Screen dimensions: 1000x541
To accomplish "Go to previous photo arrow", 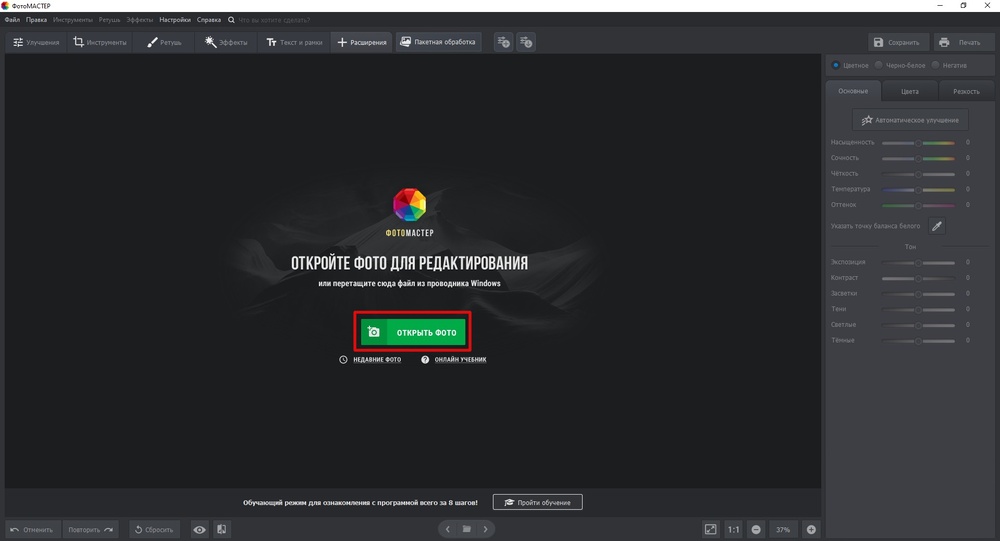I will [x=445, y=529].
